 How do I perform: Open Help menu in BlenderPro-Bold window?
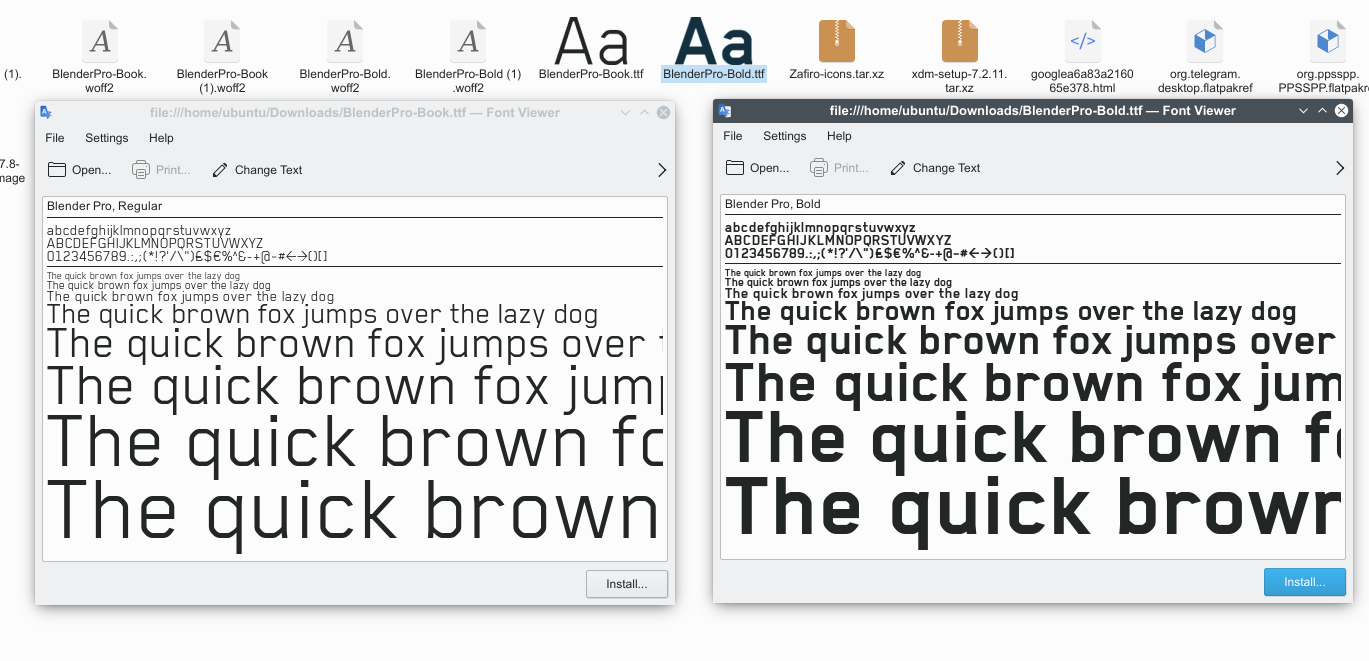point(839,136)
